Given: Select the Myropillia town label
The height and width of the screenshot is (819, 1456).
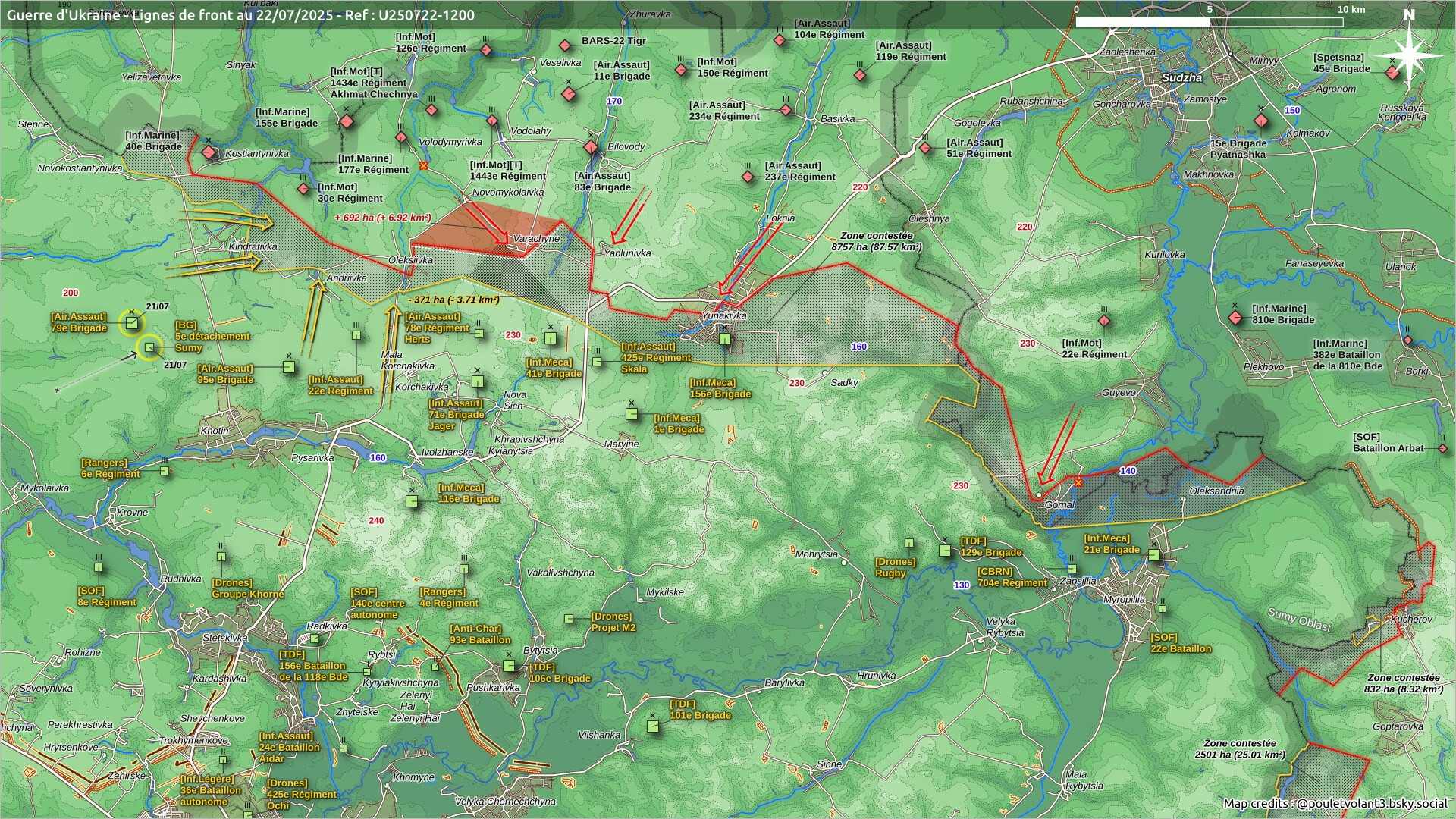Looking at the screenshot, I should [1124, 600].
